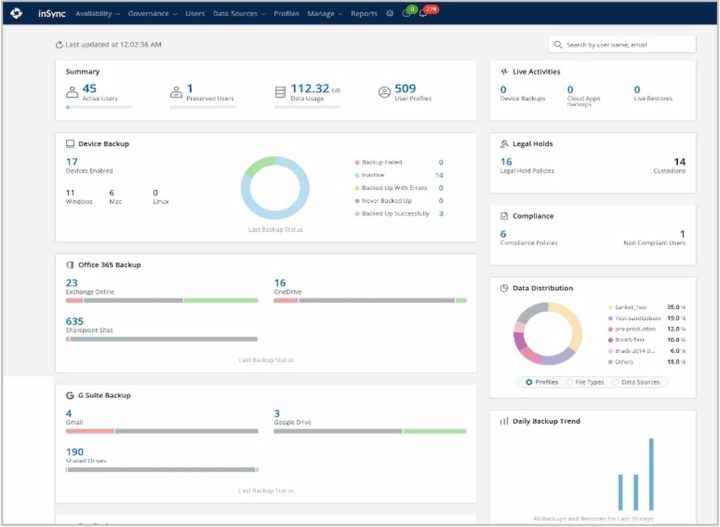Click the Compliance document icon

pyautogui.click(x=504, y=216)
